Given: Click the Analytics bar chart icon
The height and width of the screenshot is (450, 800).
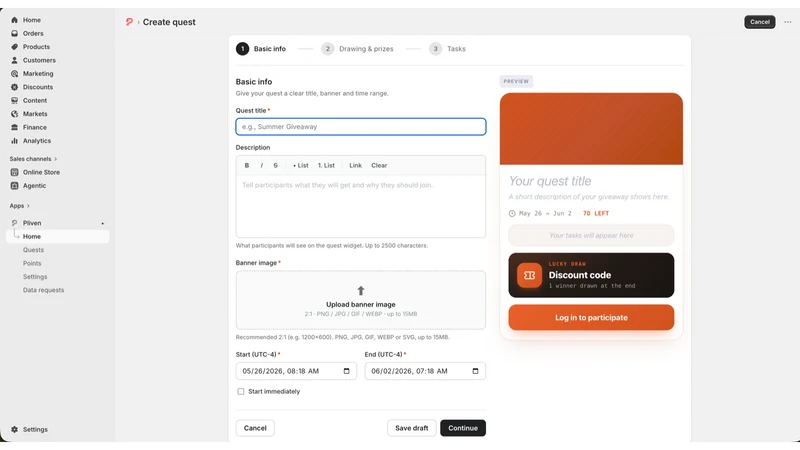Looking at the screenshot, I should [14, 141].
